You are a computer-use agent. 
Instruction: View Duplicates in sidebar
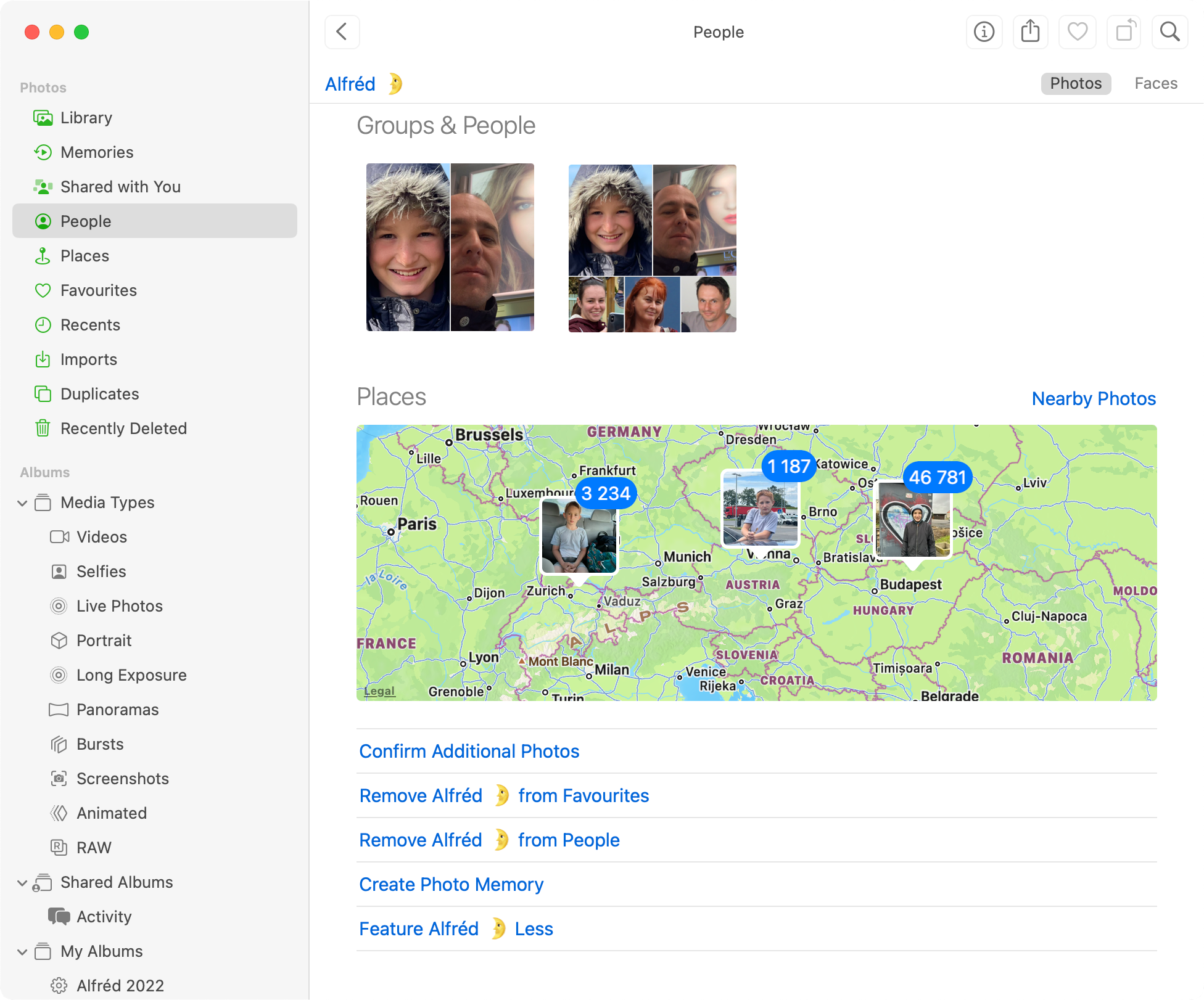pos(154,394)
